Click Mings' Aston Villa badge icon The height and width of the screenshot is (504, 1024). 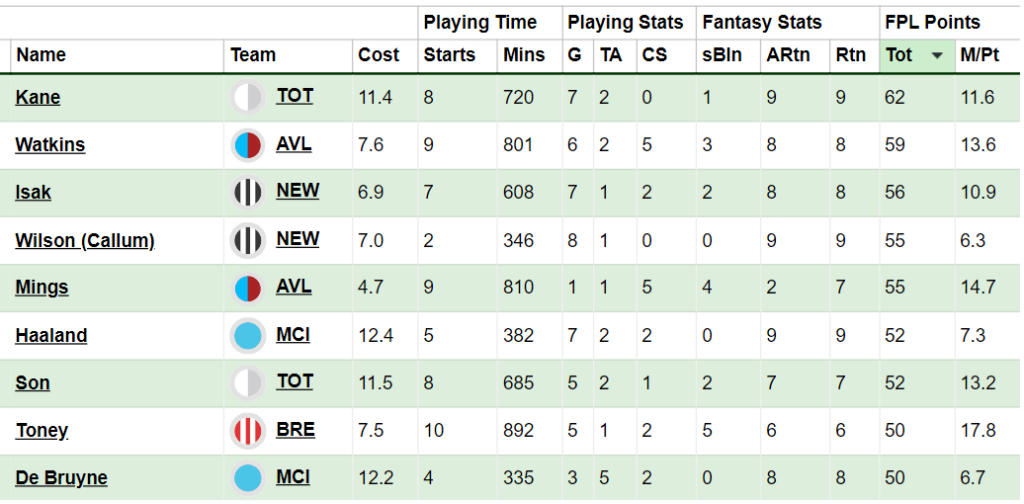coord(247,288)
